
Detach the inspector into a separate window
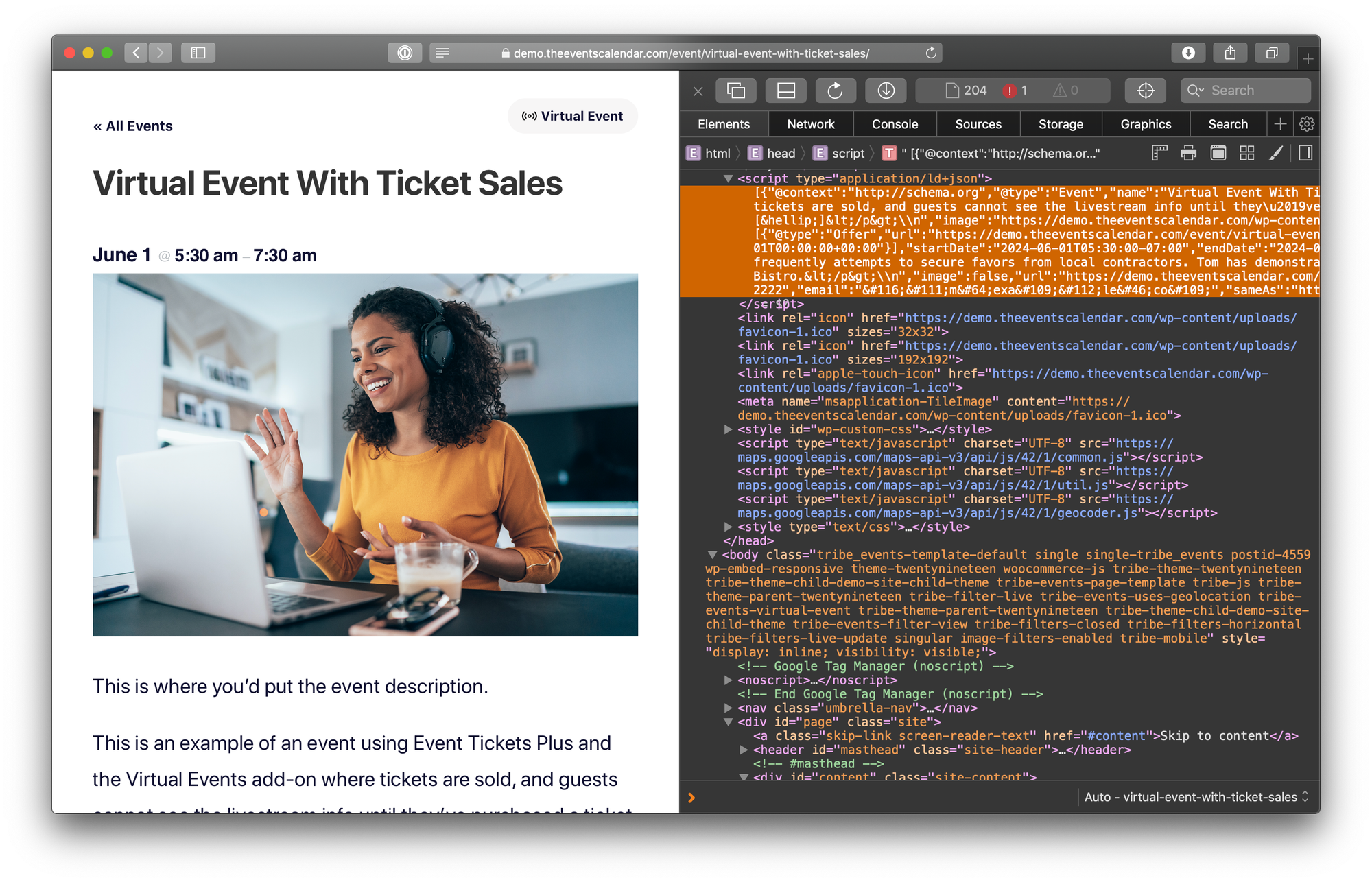point(735,90)
